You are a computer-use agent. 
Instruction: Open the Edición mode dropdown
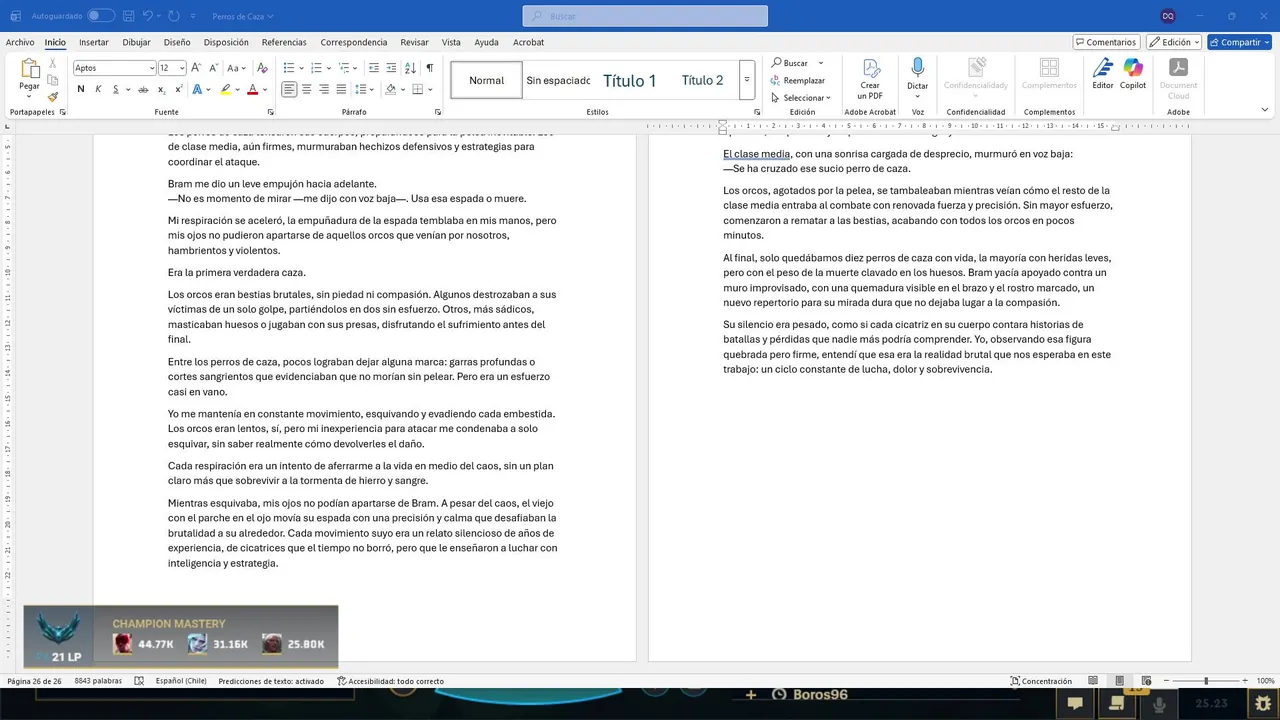point(1174,42)
